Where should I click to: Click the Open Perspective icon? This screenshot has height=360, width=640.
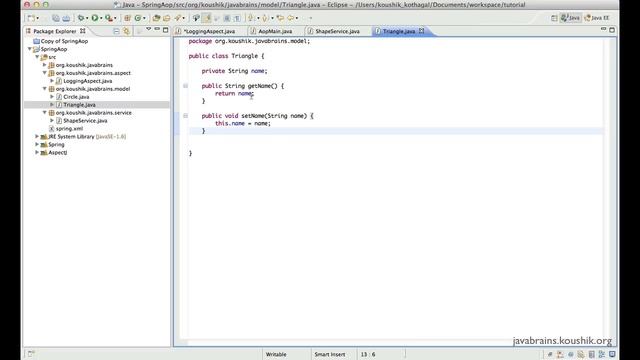(x=554, y=18)
